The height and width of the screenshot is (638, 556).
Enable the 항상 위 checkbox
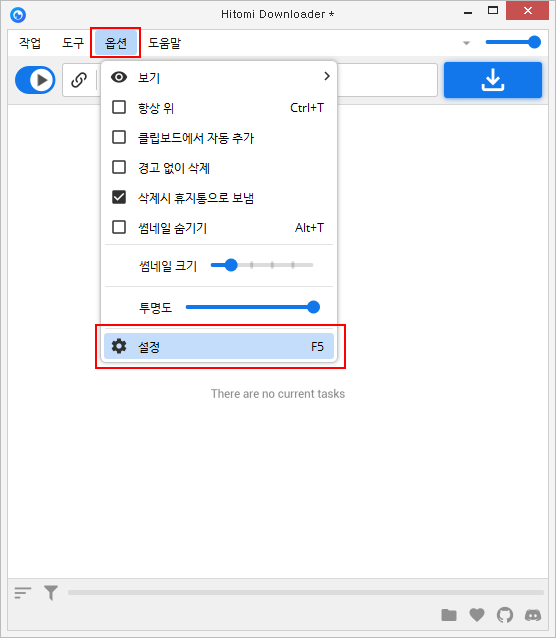click(119, 107)
